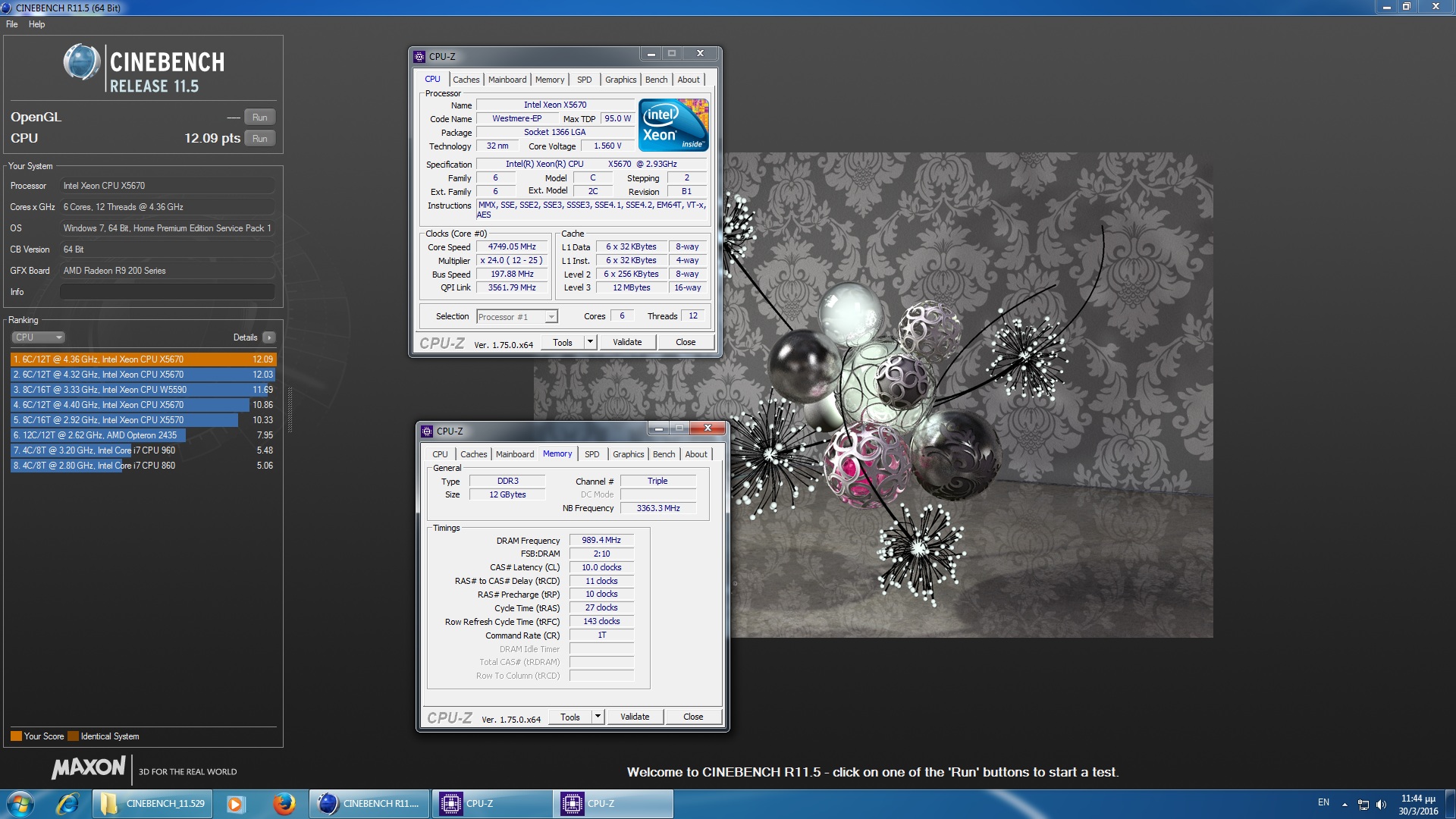Image resolution: width=1456 pixels, height=819 pixels.
Task: Select ranking entry 1 Xeon X5670 4.36 GHz
Action: (143, 359)
